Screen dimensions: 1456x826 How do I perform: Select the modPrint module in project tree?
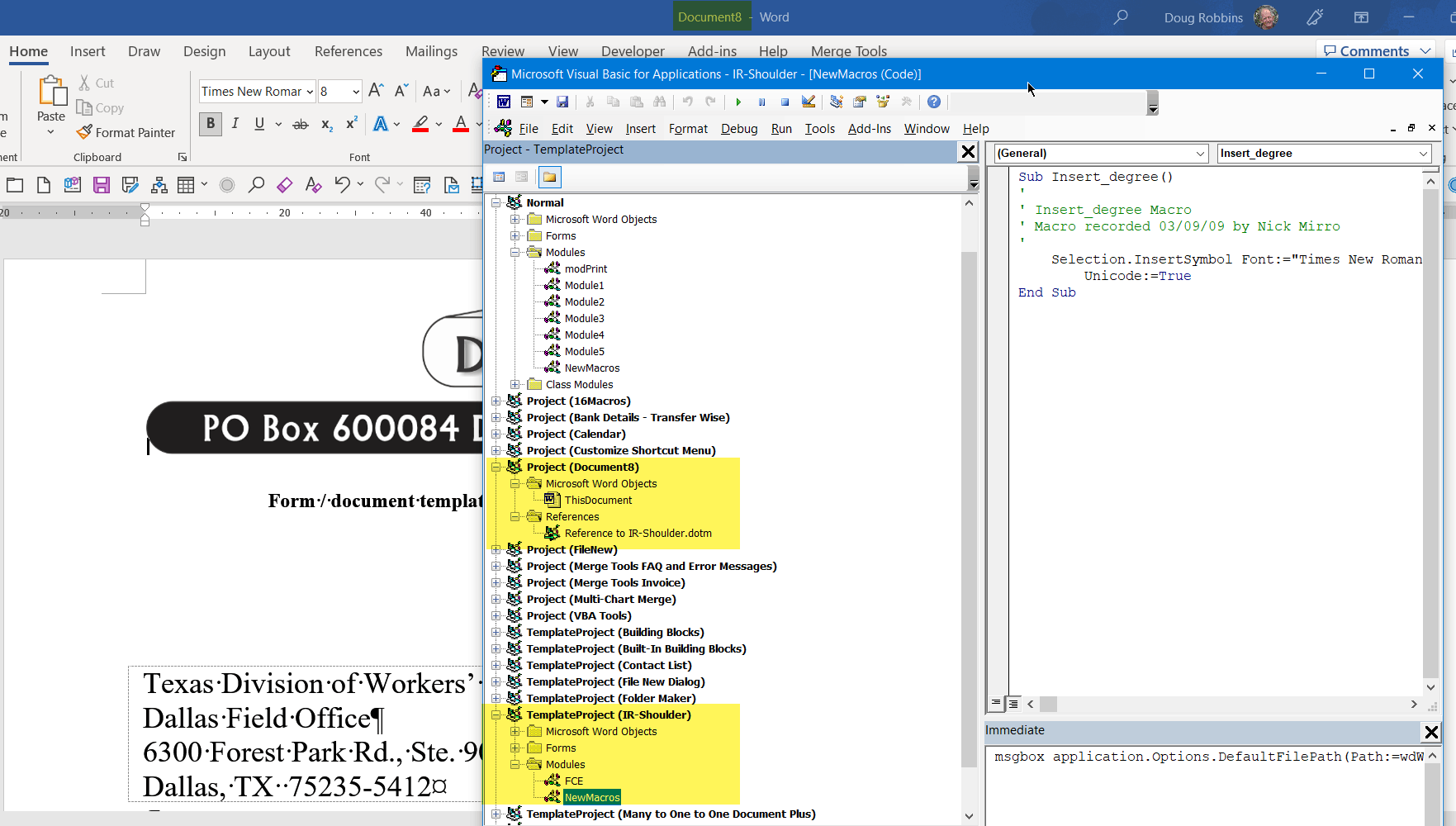click(586, 268)
